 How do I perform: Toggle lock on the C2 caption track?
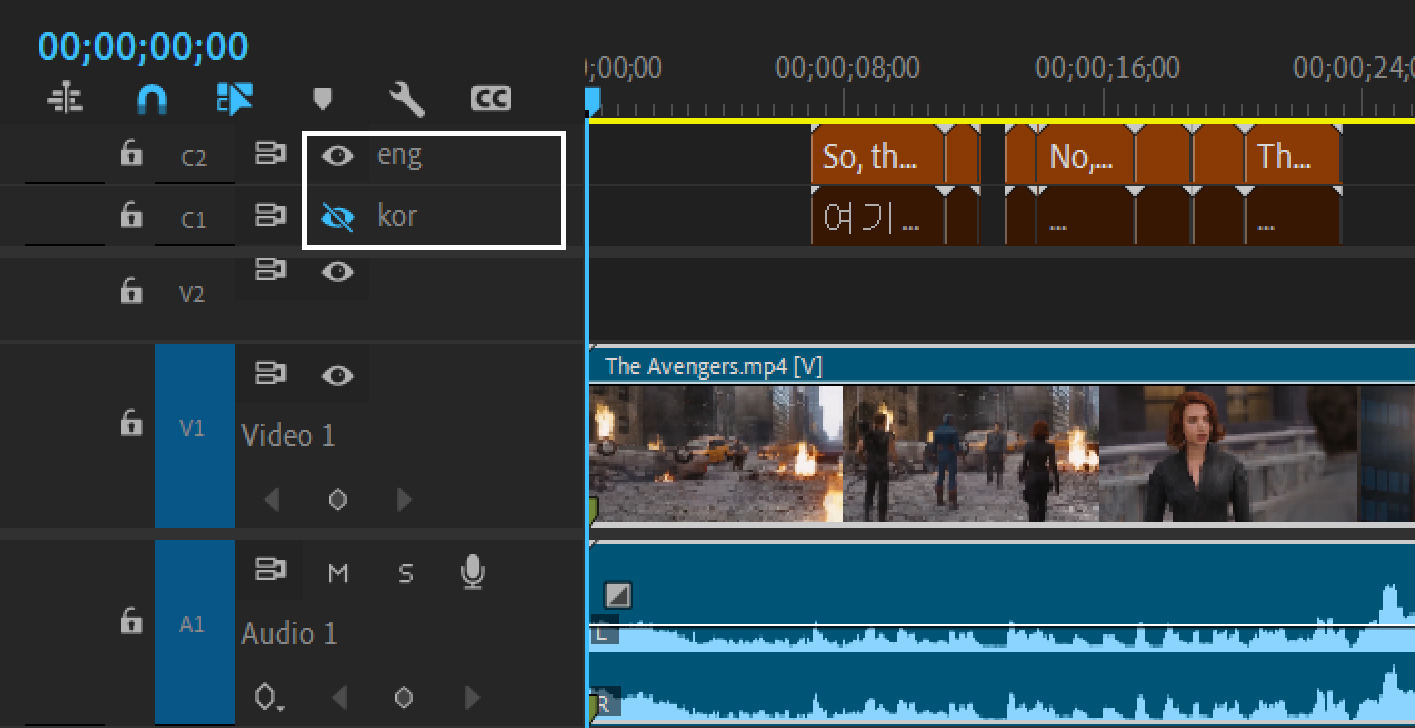pos(131,153)
